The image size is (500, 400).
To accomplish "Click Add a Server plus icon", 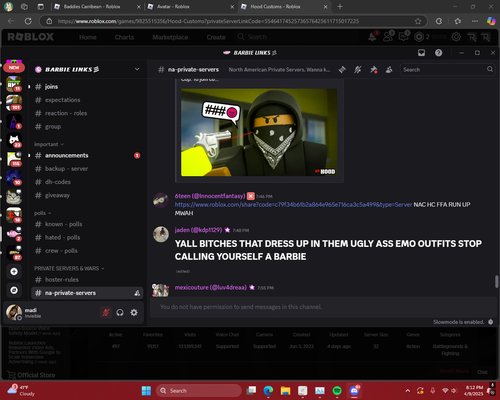I will (14, 272).
